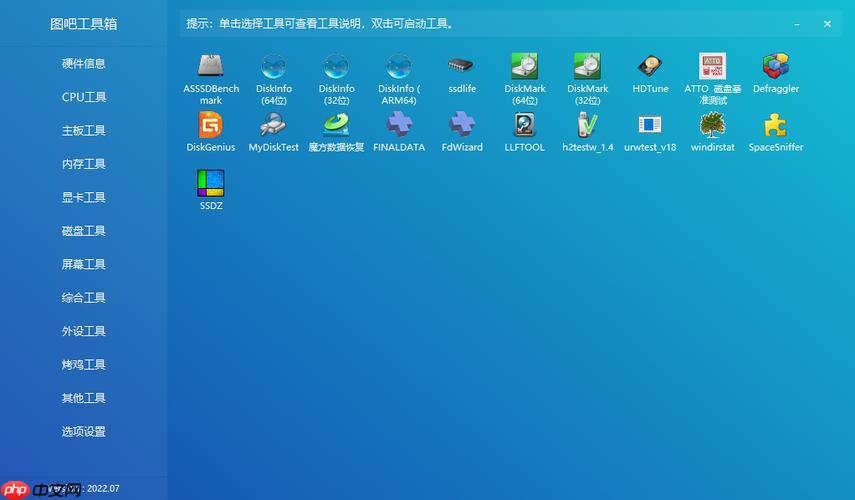This screenshot has width=855, height=500.
Task: Click the MyDiskTest icon
Action: [274, 125]
